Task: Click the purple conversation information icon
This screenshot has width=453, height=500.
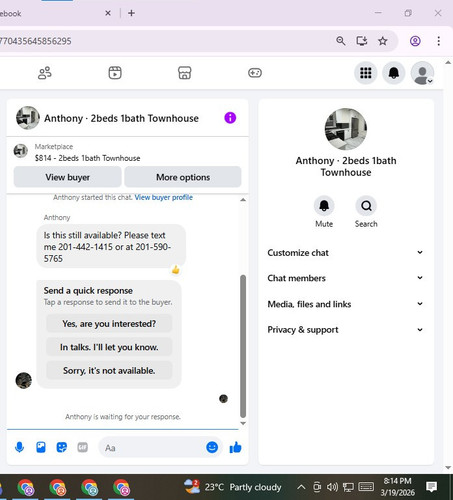Action: pos(230,118)
